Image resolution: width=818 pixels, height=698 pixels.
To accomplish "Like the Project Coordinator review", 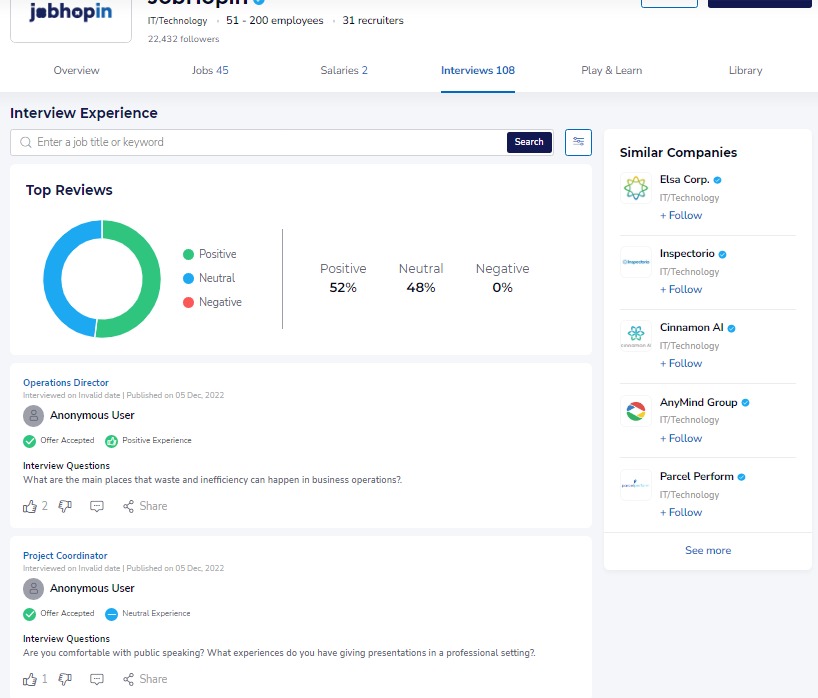I will [30, 679].
